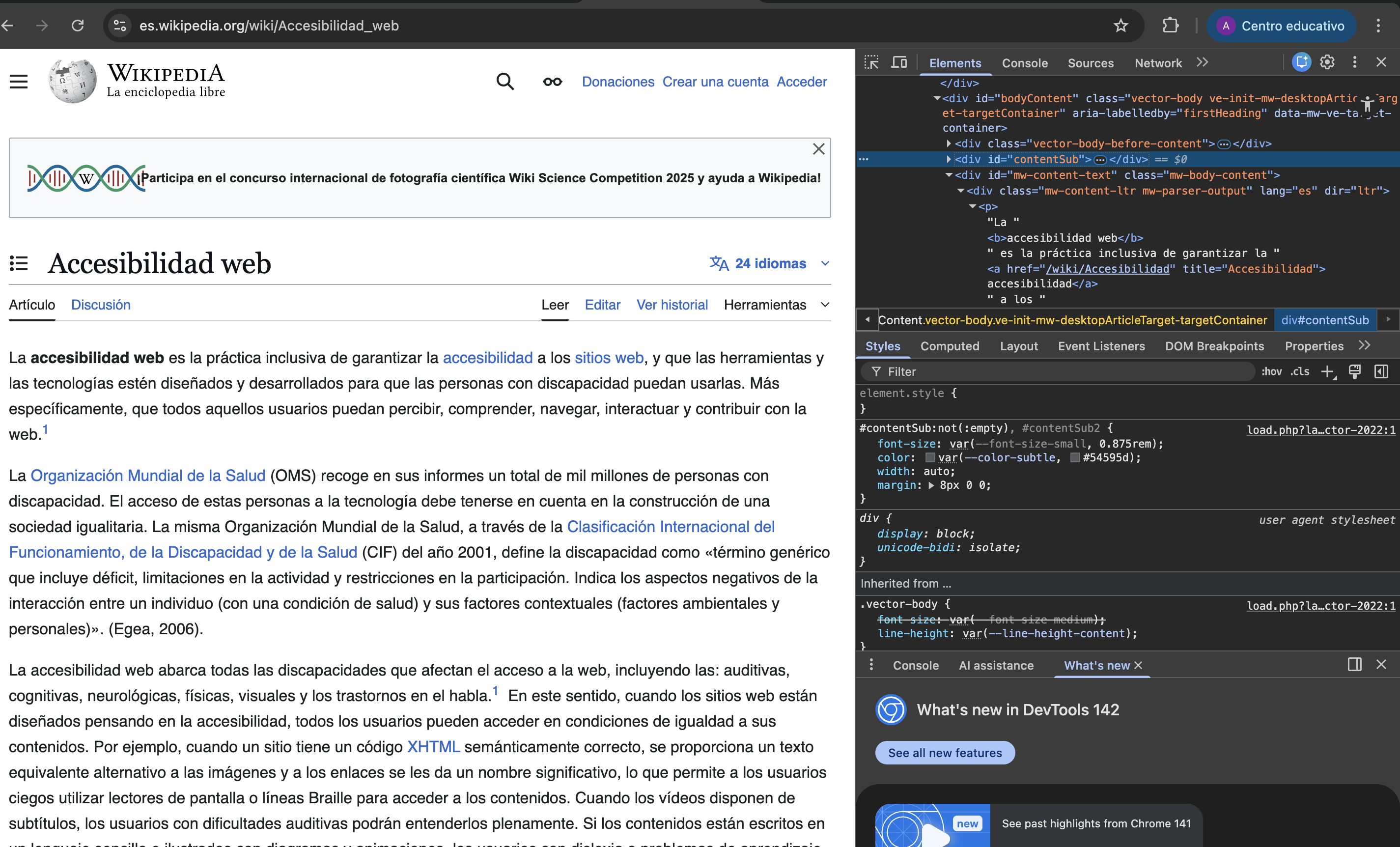1400x847 pixels.
Task: Open the Organización Mundial de la Salud link
Action: pyautogui.click(x=148, y=476)
